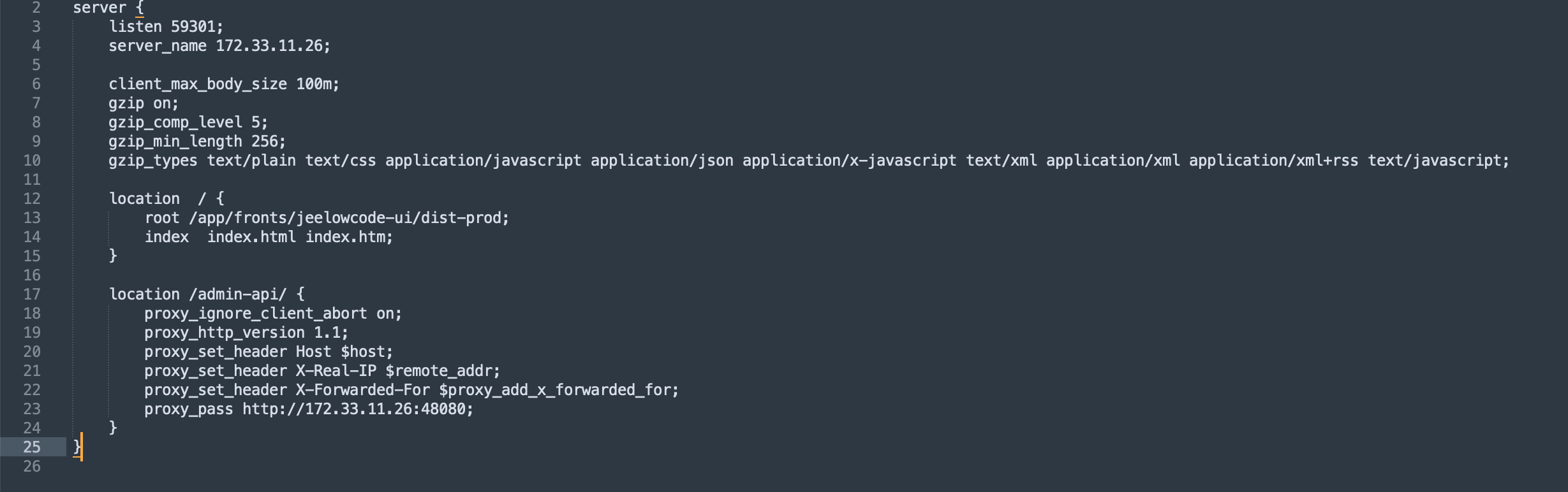Place cursor on gzip_comp_level line
1568x492 pixels.
pos(175,122)
